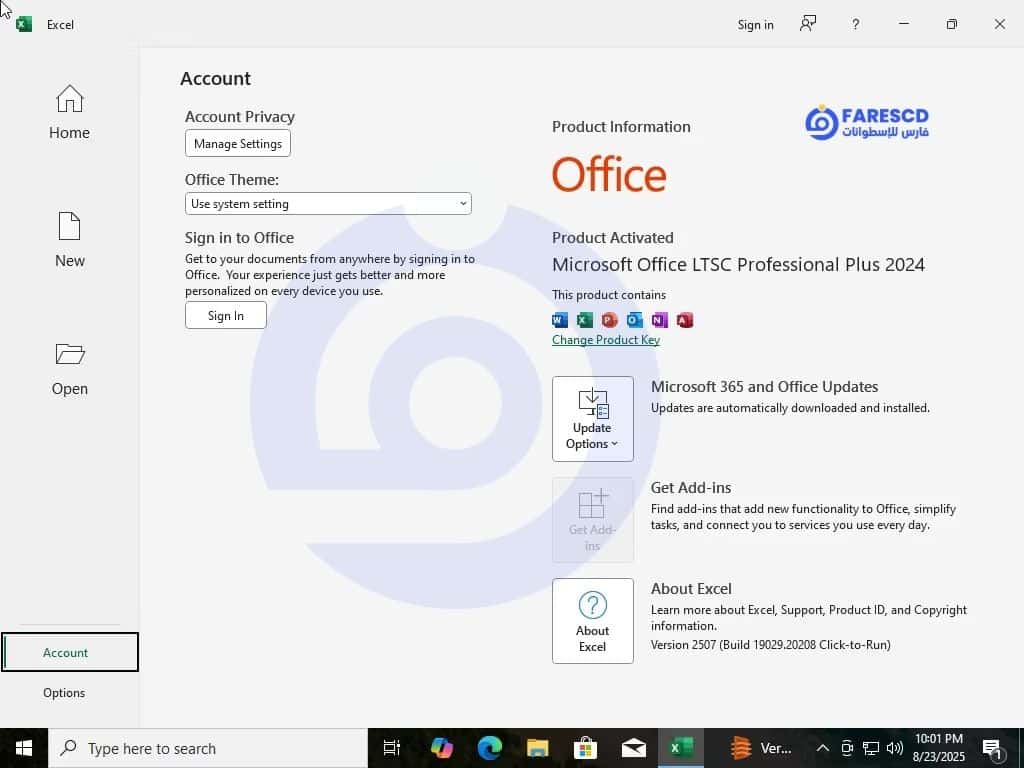
Task: Launch Copilot from the taskbar
Action: click(441, 748)
